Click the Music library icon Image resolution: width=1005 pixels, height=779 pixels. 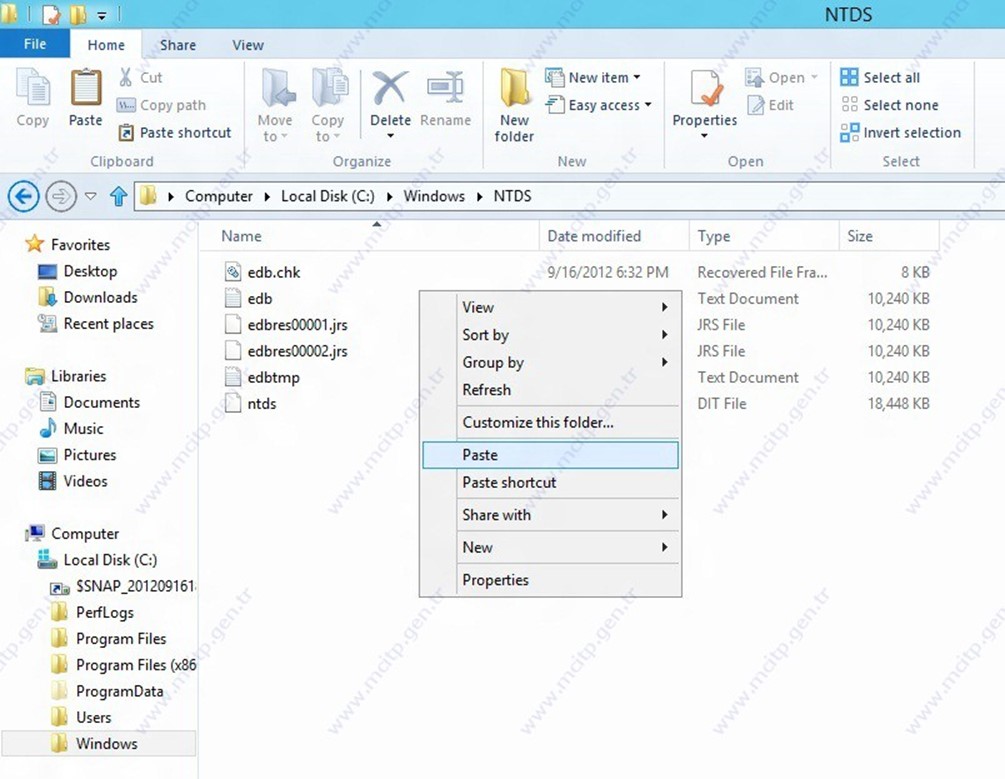click(47, 428)
